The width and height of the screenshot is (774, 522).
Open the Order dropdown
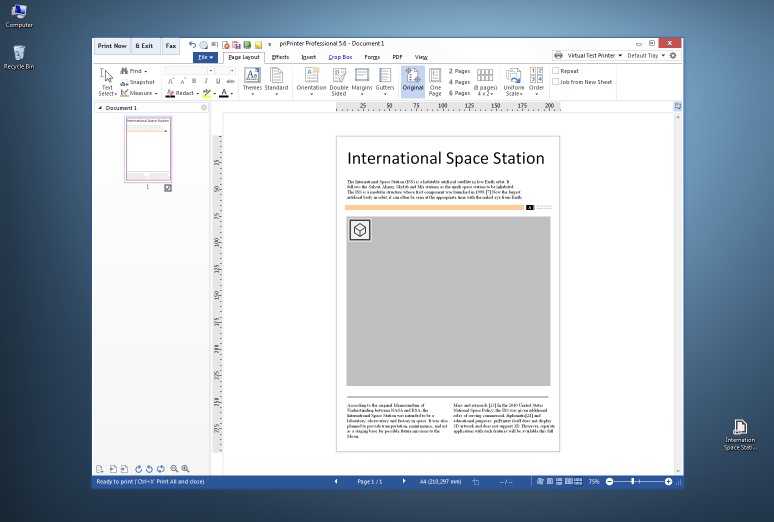pos(536,82)
